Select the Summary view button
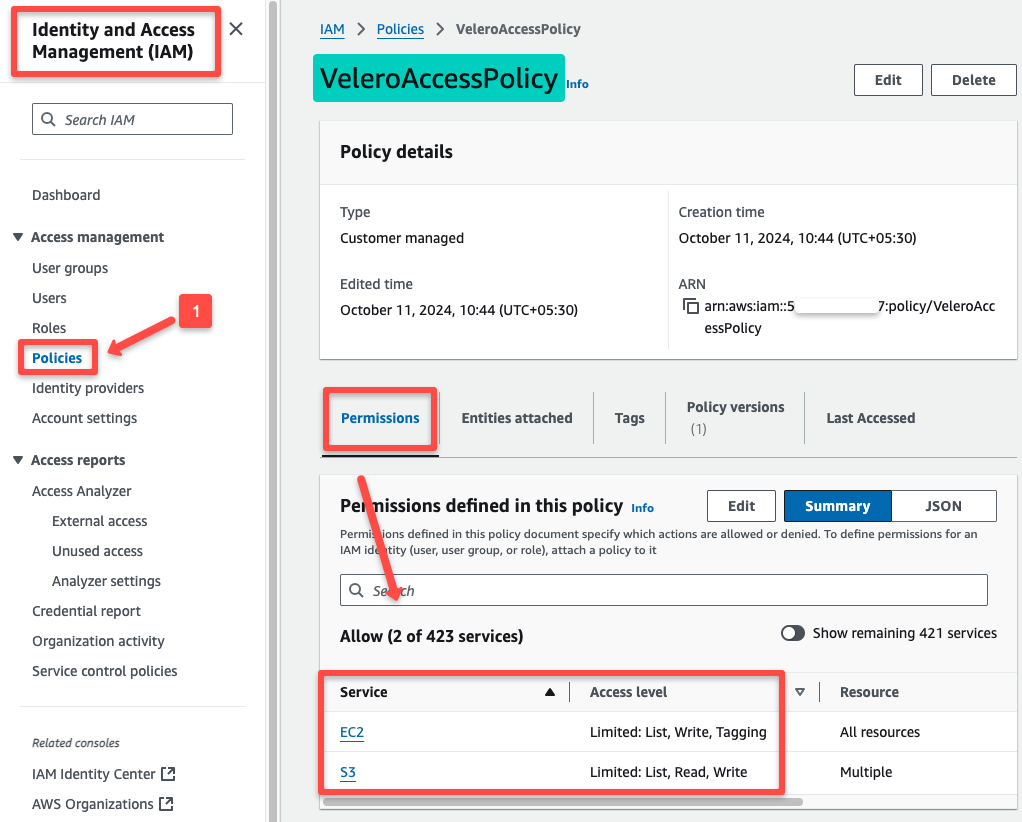The image size is (1022, 822). tap(838, 506)
